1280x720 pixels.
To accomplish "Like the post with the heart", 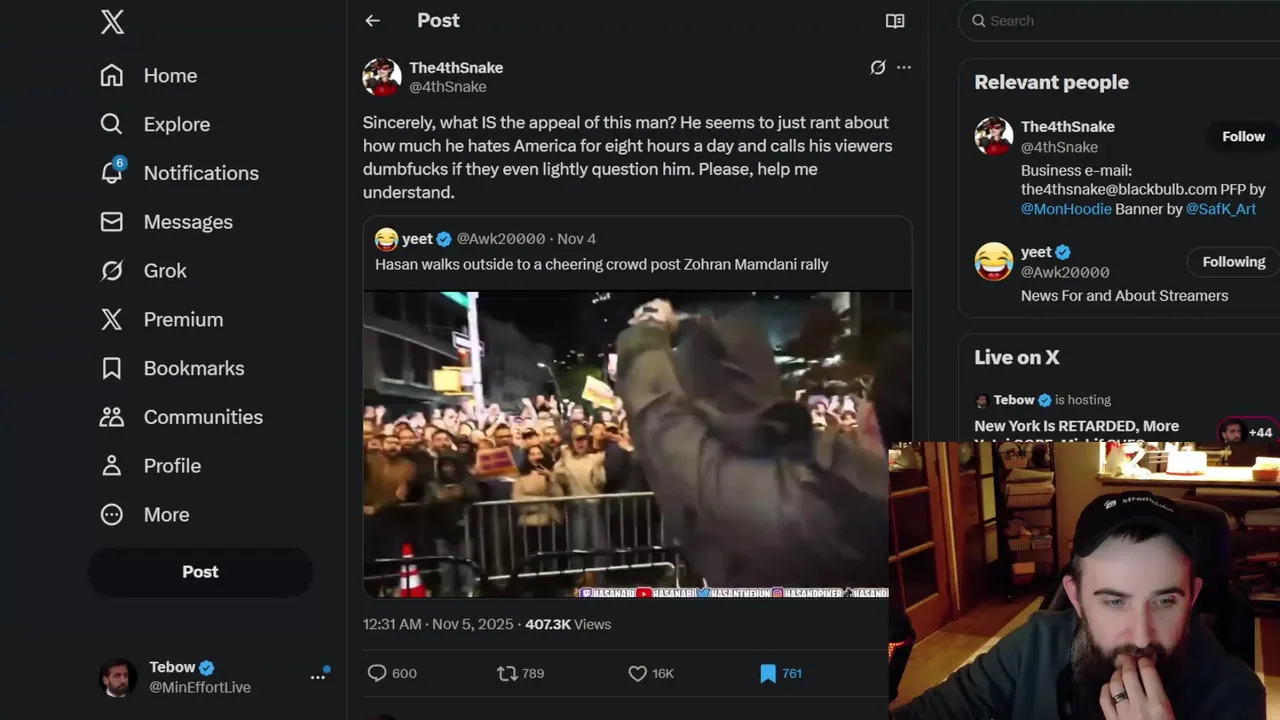I will [x=637, y=674].
